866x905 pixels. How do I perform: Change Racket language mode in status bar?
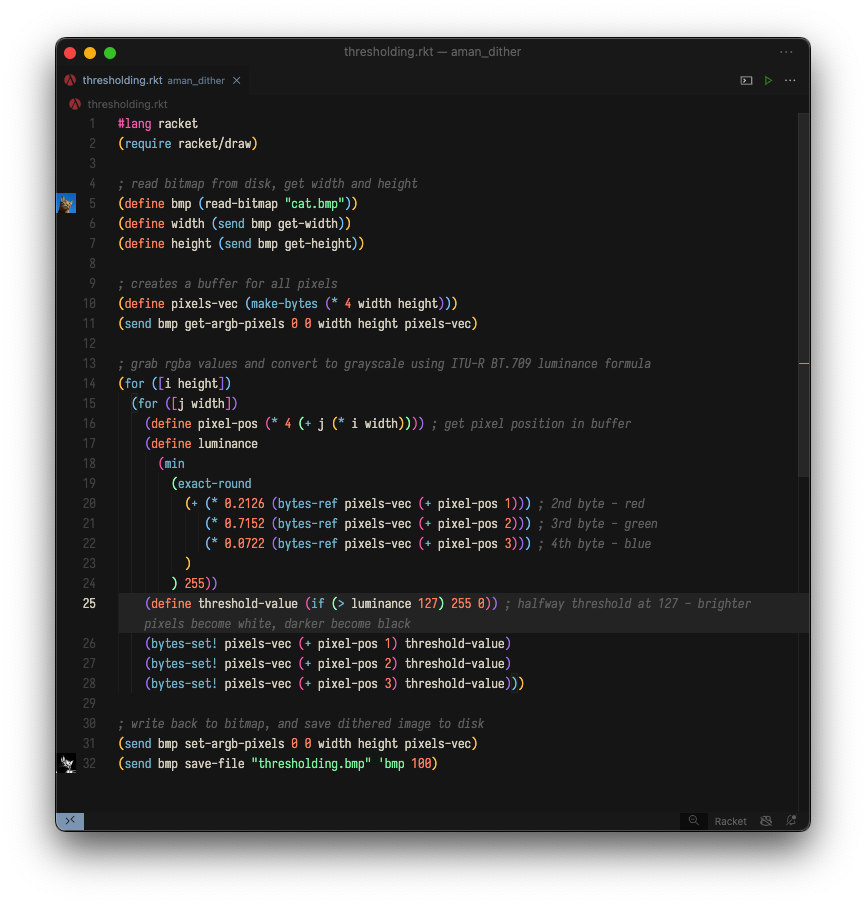(x=730, y=821)
